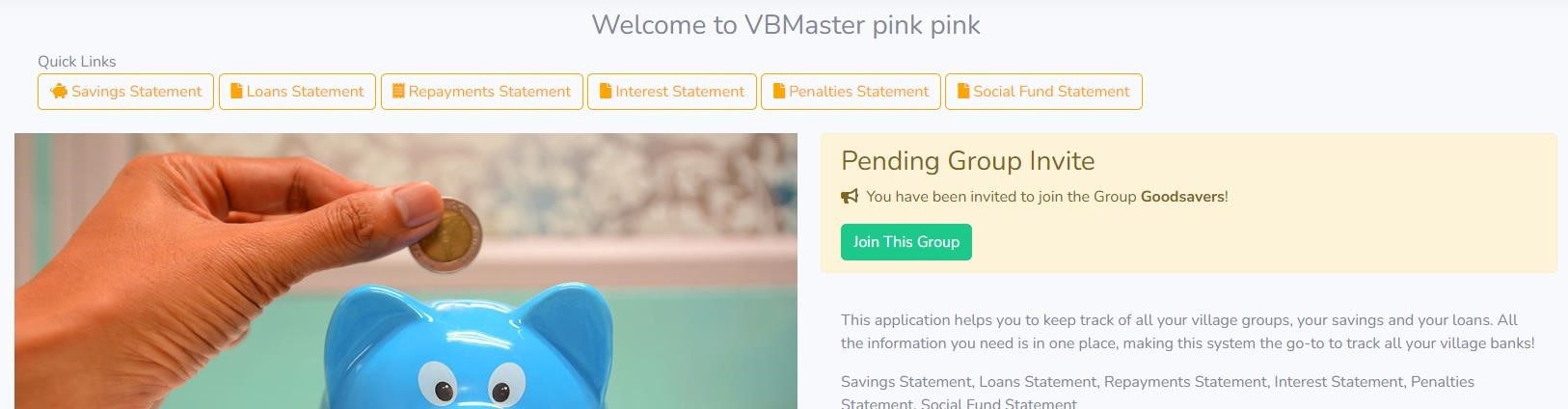Open the Savings Statement quick link

tap(125, 92)
